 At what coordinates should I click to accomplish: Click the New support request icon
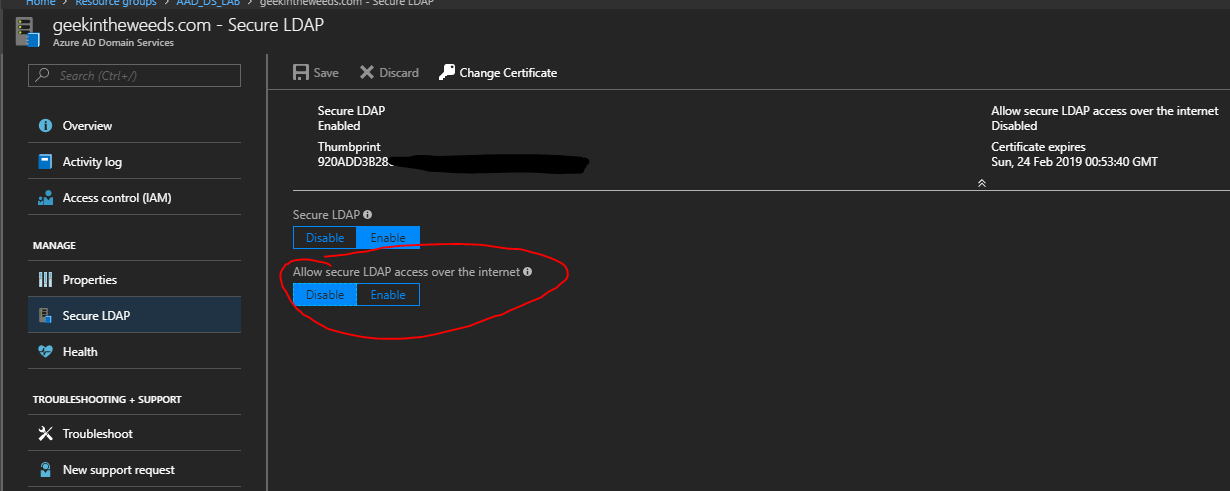pos(45,470)
